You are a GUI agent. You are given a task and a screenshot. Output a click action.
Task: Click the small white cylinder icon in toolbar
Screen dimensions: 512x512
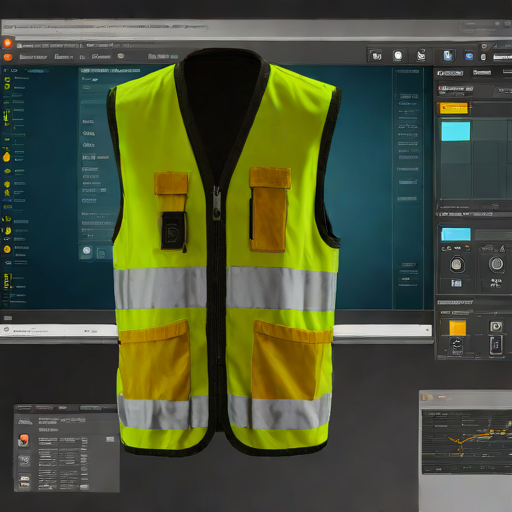483,57
